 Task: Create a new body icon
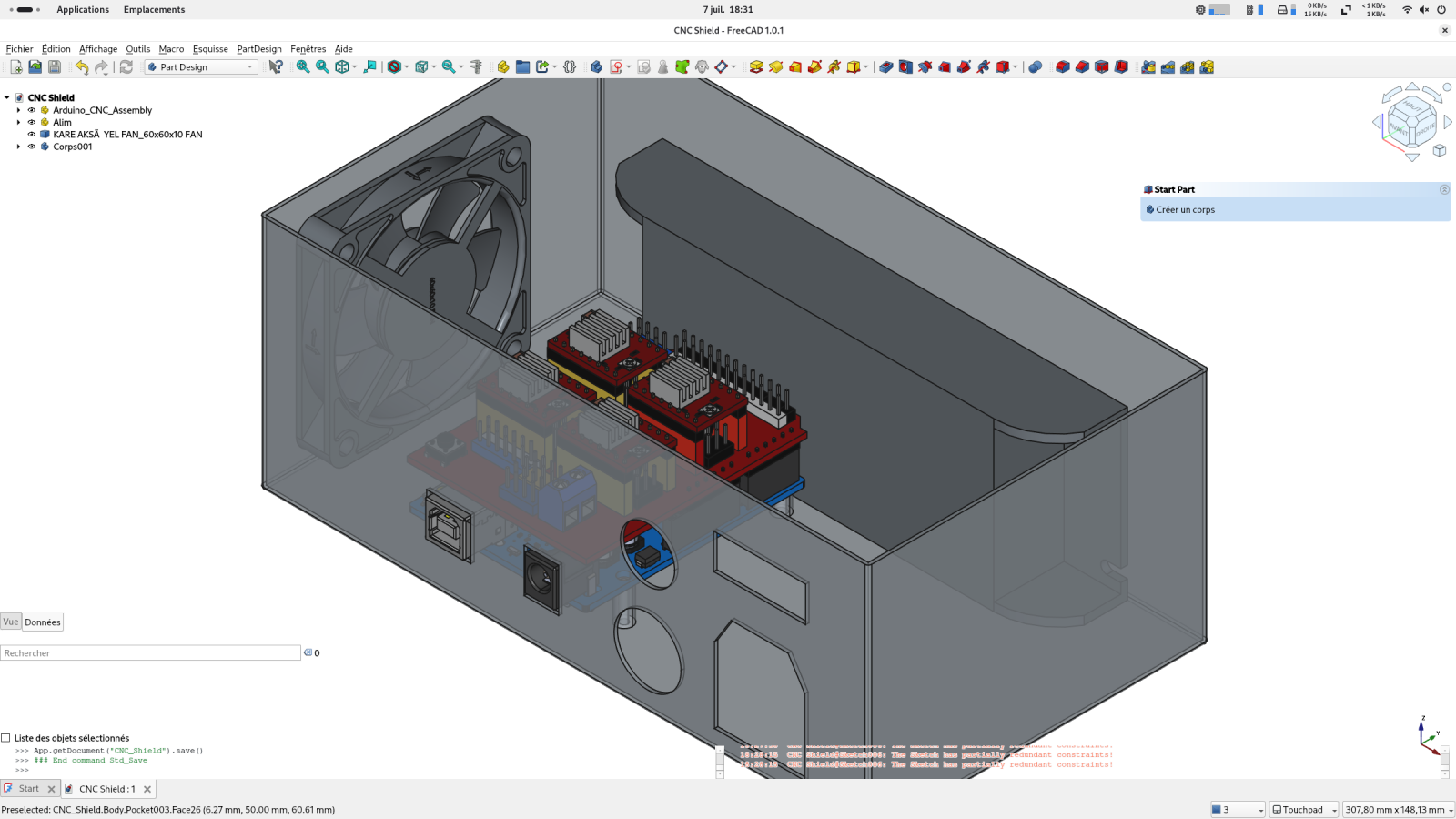coord(597,66)
